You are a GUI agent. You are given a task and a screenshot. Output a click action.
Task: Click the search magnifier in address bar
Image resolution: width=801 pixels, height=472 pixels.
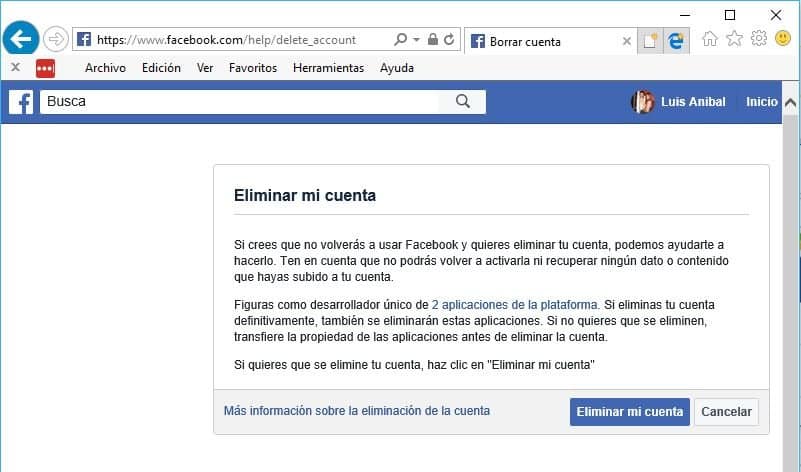pos(400,39)
